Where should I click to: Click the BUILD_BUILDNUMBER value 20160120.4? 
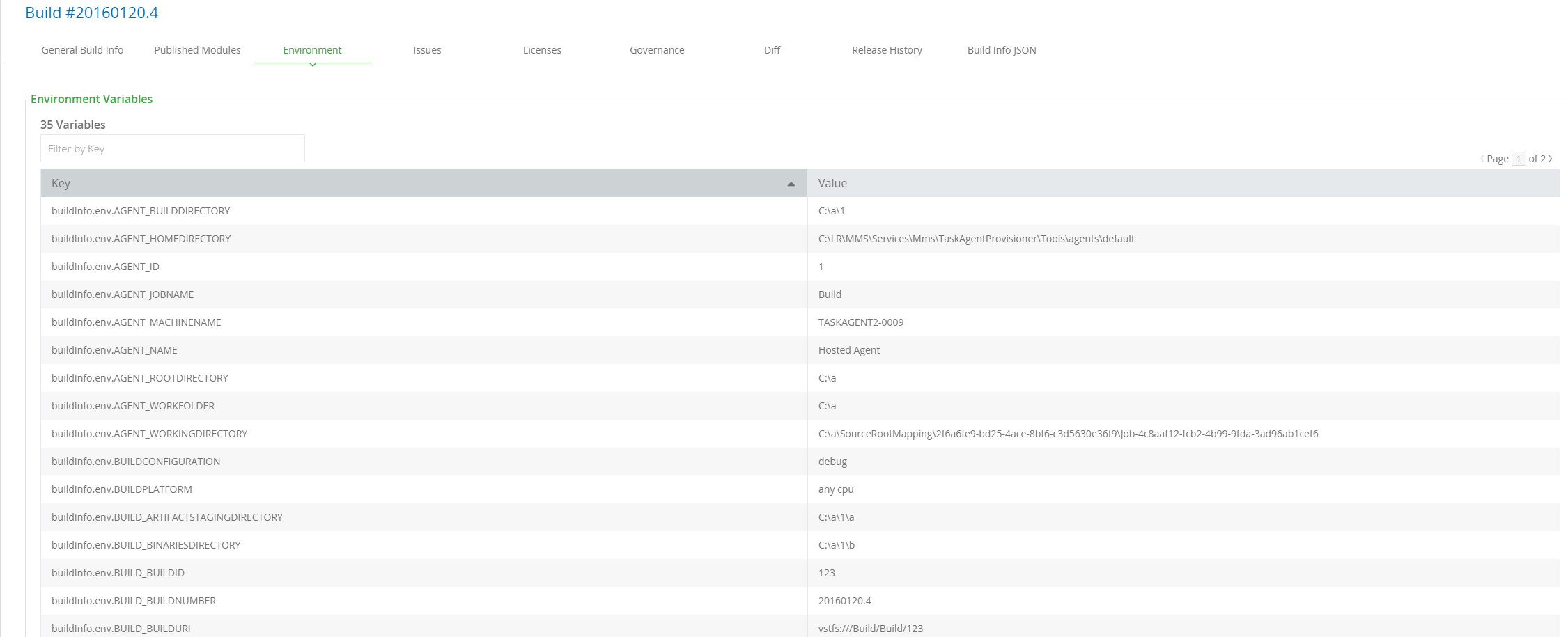[845, 601]
